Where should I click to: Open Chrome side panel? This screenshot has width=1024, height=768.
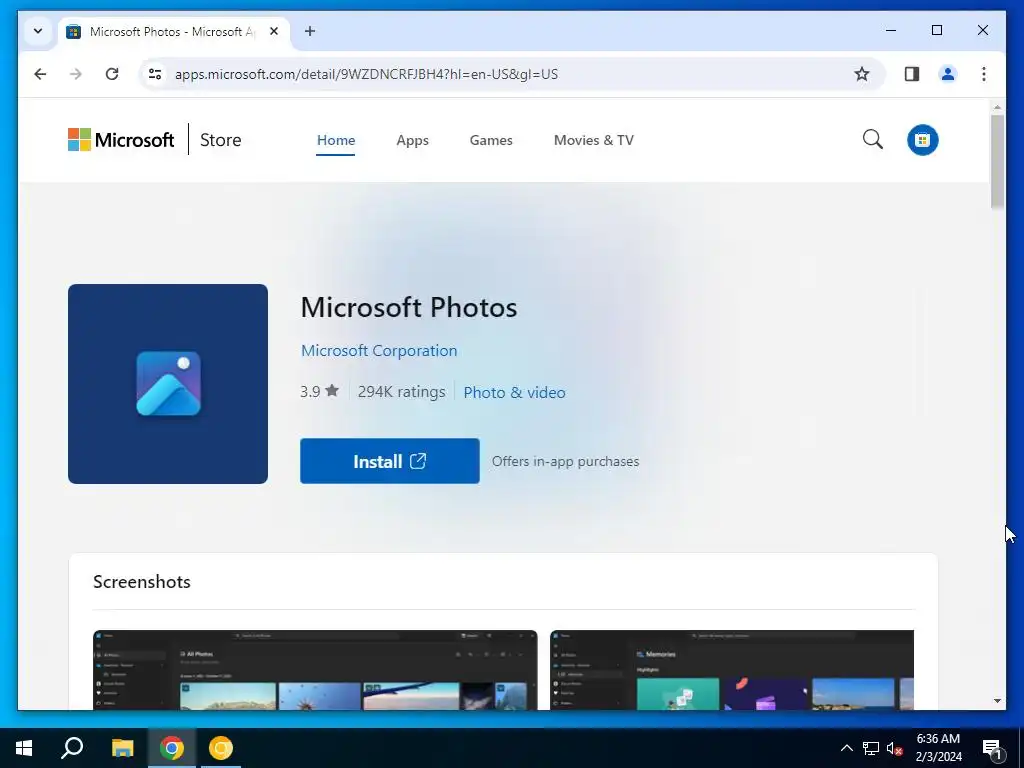(x=912, y=74)
